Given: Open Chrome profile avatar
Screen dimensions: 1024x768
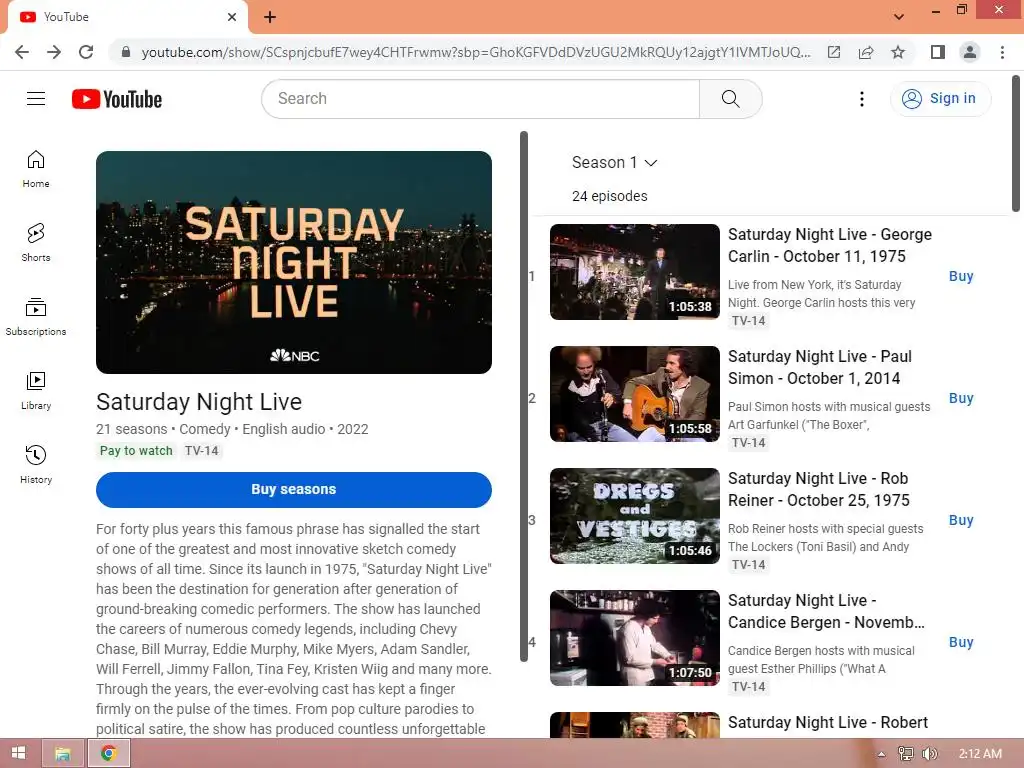Looking at the screenshot, I should point(970,52).
